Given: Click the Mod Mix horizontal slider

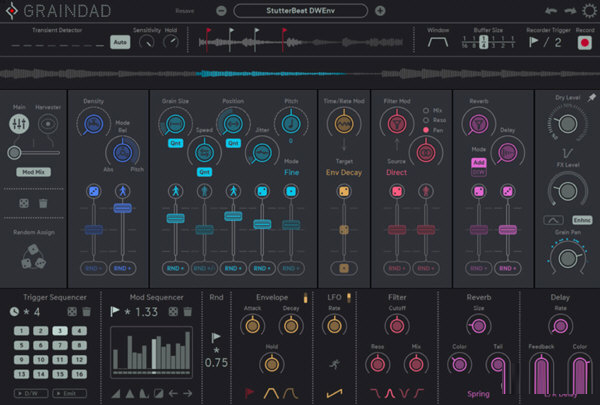Looking at the screenshot, I should [32, 152].
